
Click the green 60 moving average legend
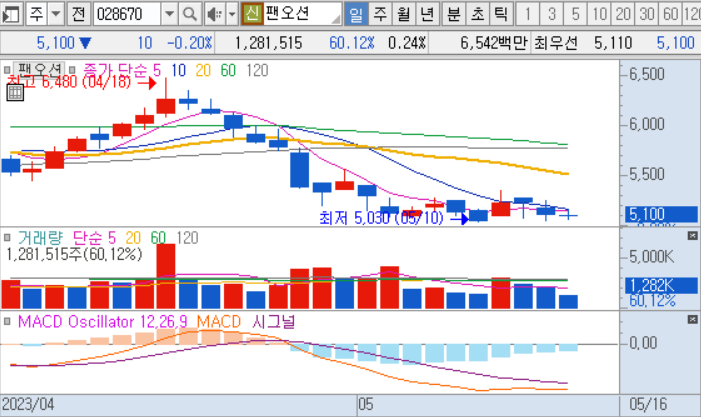(228, 70)
